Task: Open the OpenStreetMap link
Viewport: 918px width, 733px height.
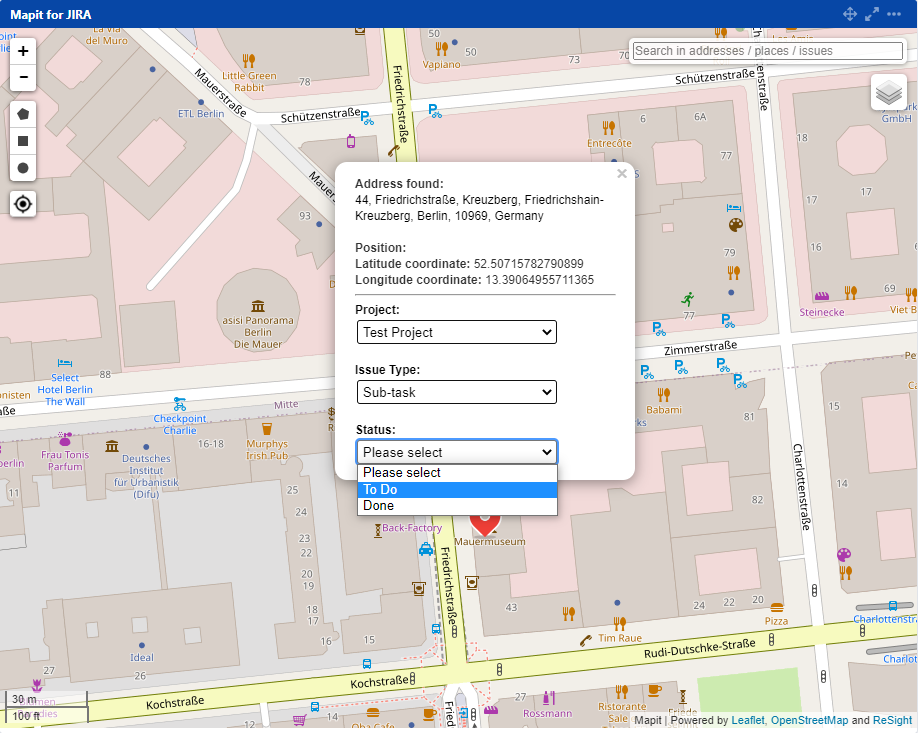Action: 809,720
